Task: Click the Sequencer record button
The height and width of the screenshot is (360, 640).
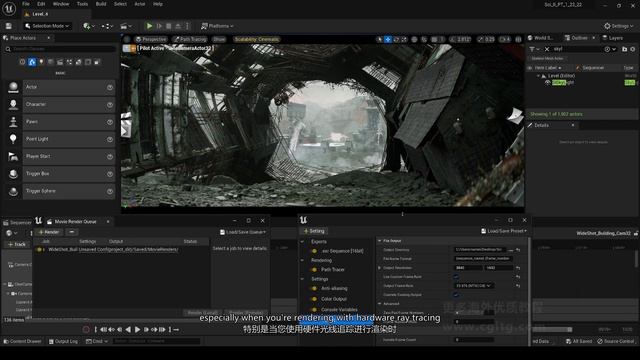Action: (86, 329)
